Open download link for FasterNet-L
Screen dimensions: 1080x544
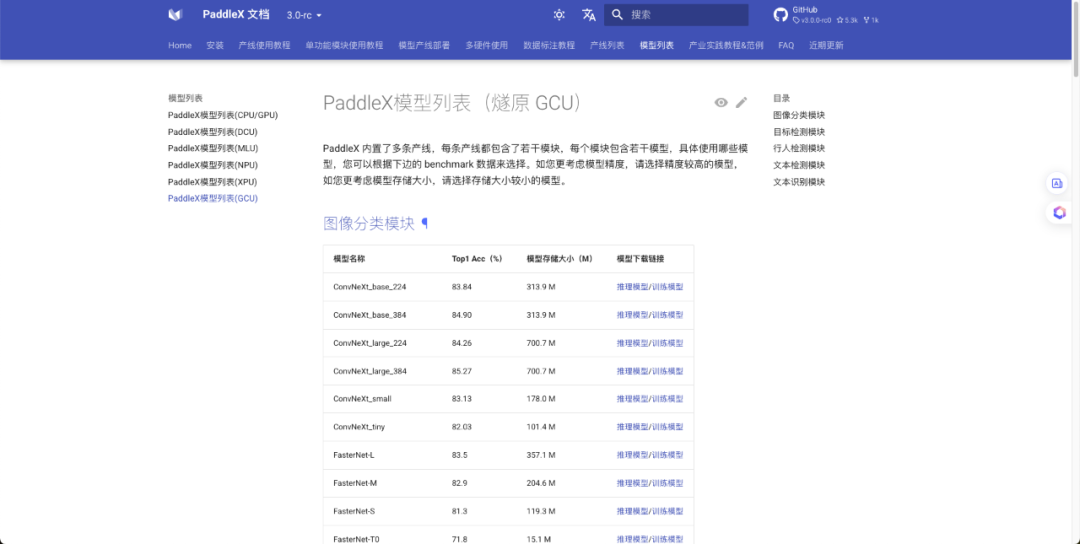(650, 455)
